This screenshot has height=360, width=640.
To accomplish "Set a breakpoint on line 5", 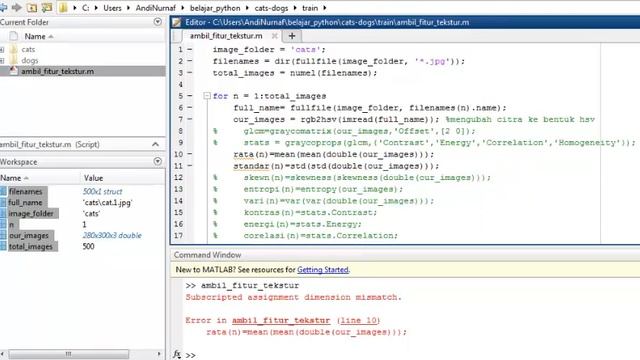I will coord(190,96).
